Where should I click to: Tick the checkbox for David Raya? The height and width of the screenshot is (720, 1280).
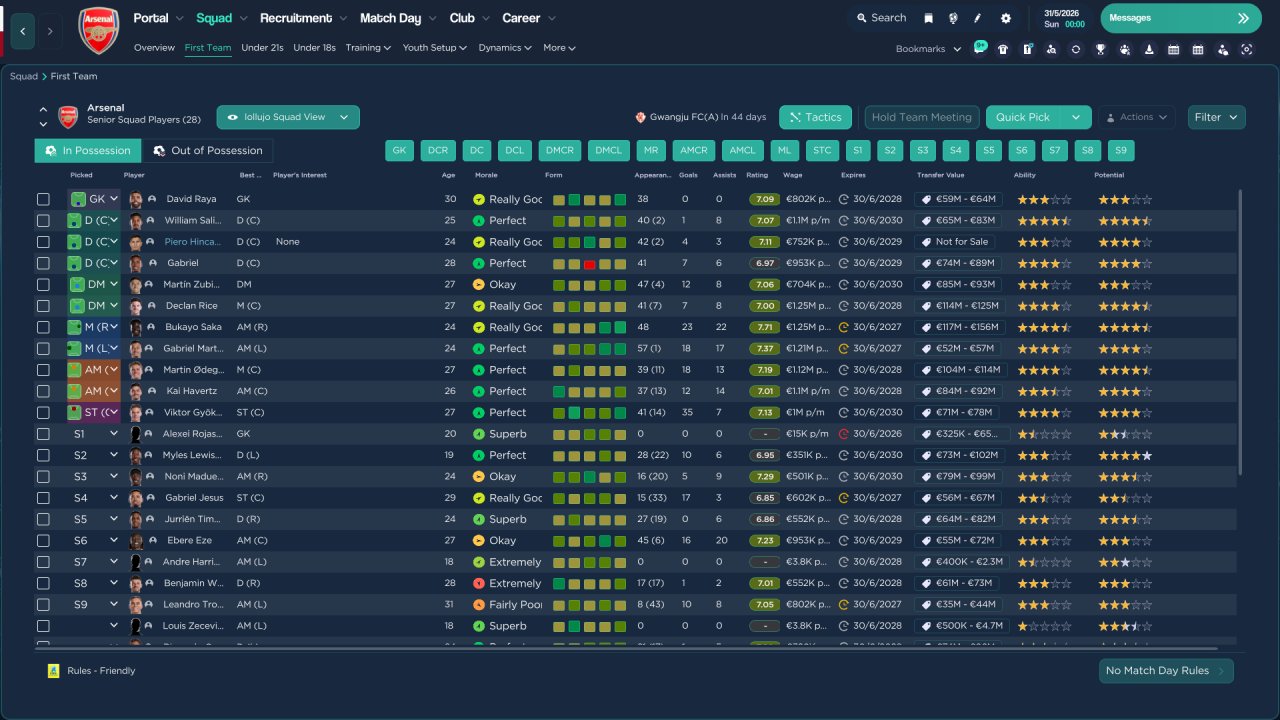pyautogui.click(x=43, y=199)
